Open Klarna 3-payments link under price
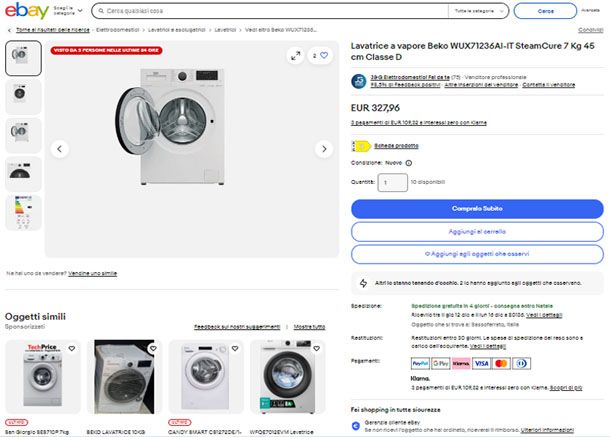The height and width of the screenshot is (437, 610). click(419, 123)
